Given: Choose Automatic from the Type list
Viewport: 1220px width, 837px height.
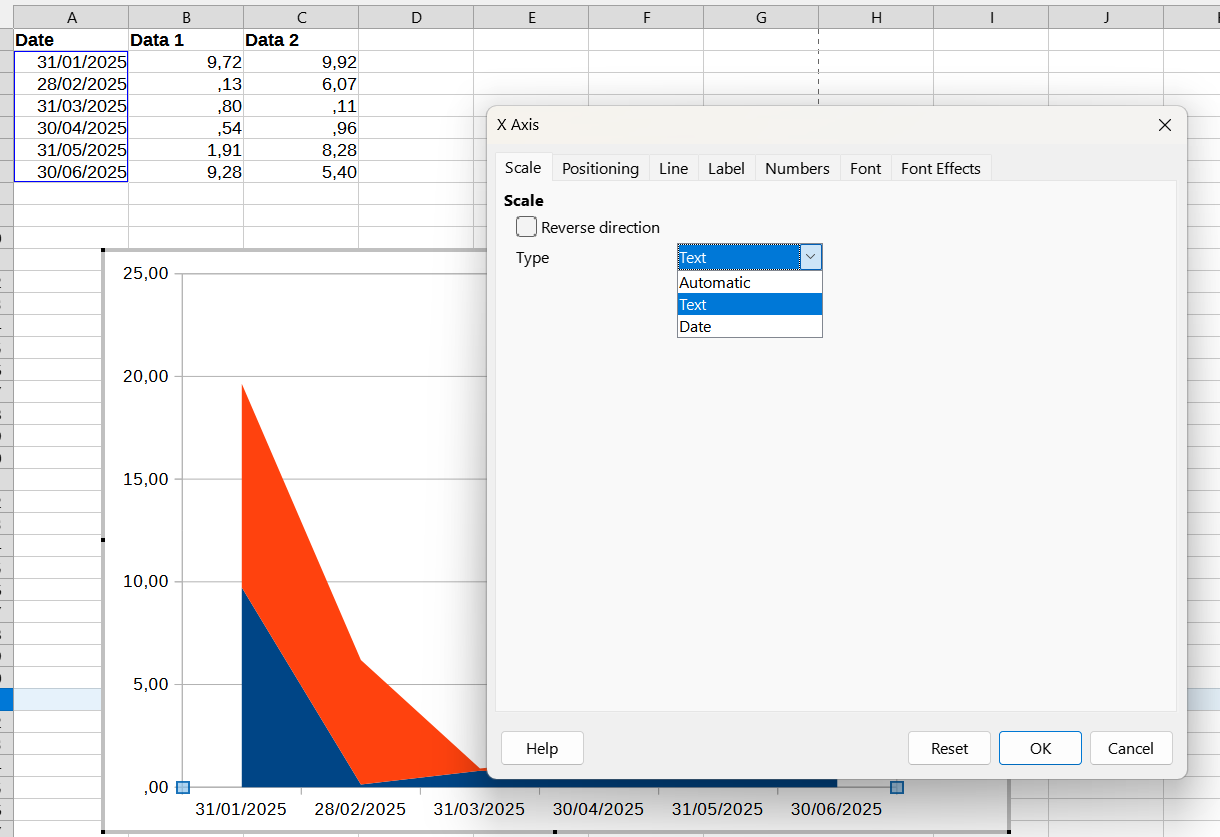Looking at the screenshot, I should point(749,283).
